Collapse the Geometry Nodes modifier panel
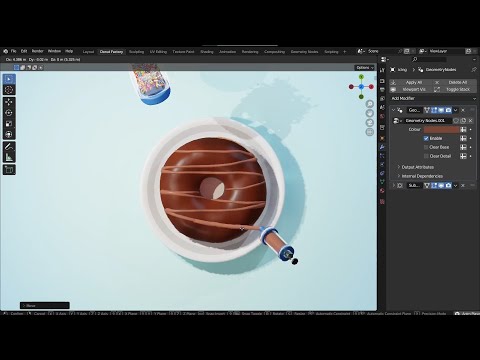This screenshot has height=360, width=480. pos(393,110)
